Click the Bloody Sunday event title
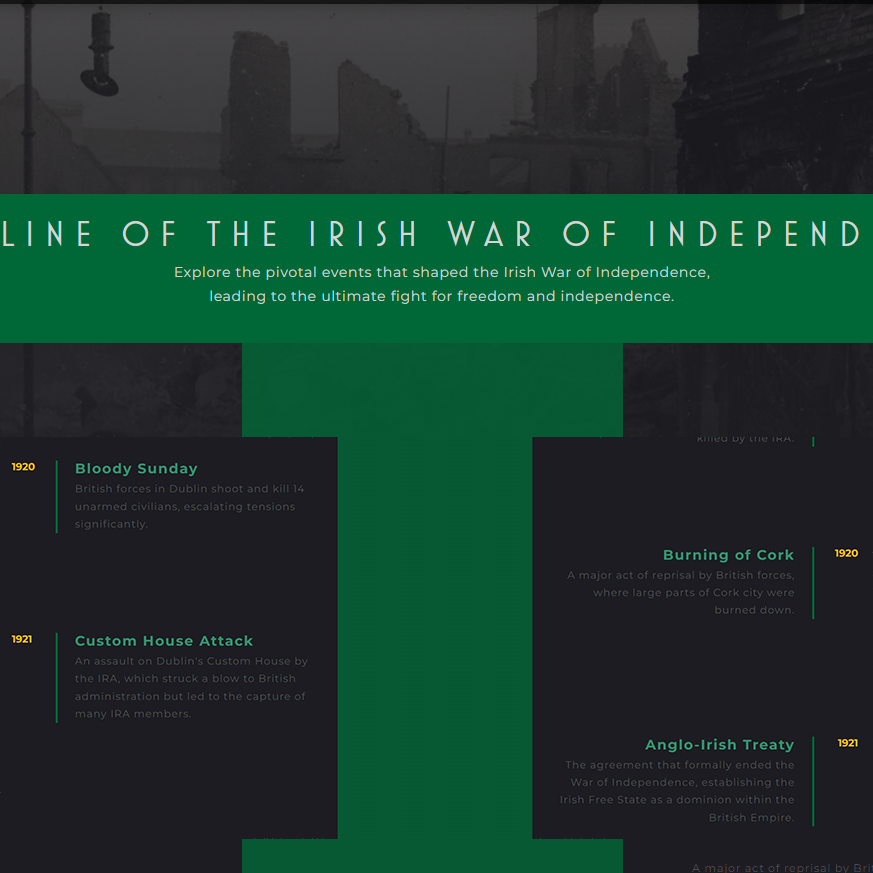 (x=136, y=468)
